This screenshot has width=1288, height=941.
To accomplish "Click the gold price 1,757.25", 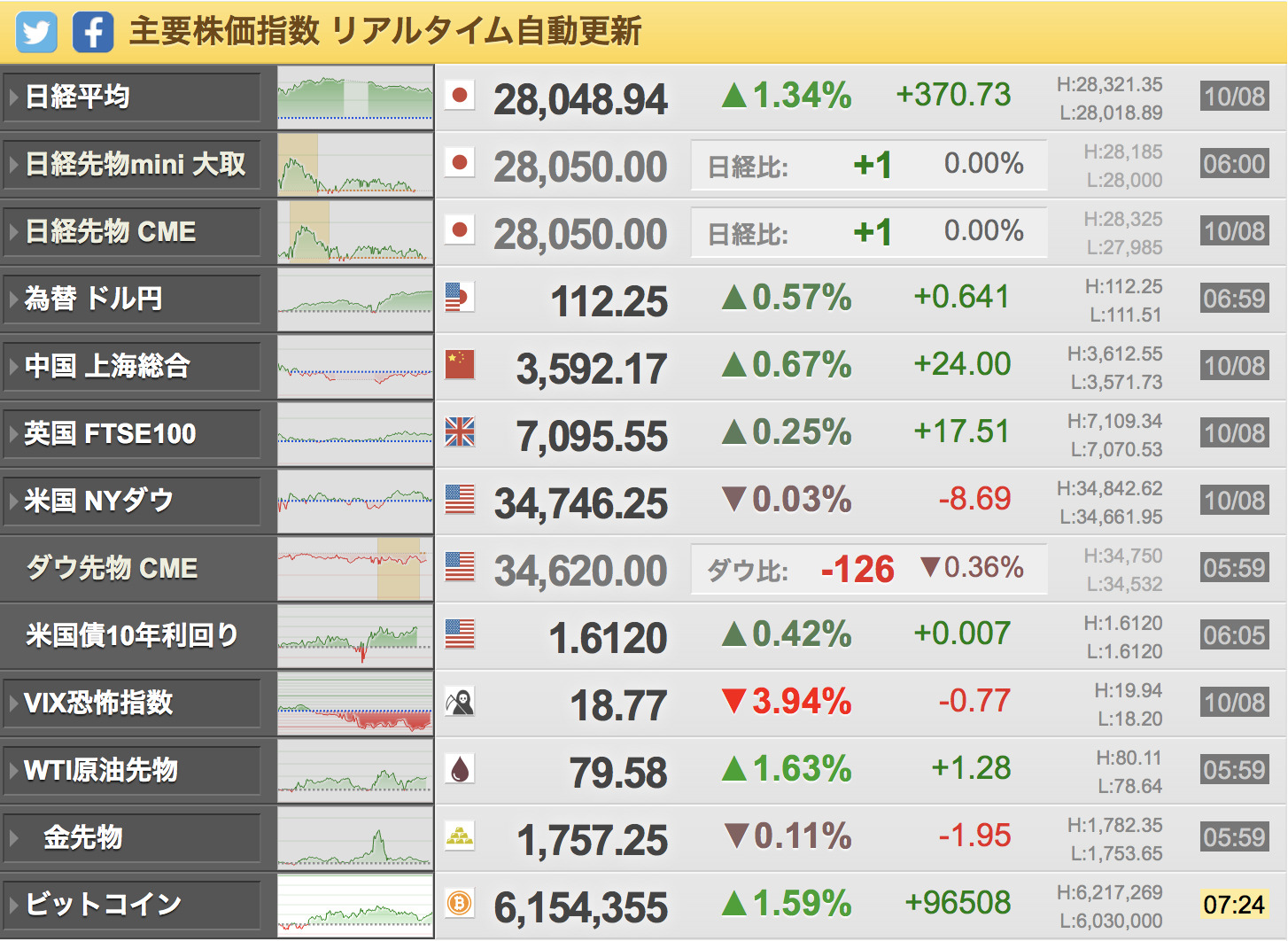I will pos(592,840).
